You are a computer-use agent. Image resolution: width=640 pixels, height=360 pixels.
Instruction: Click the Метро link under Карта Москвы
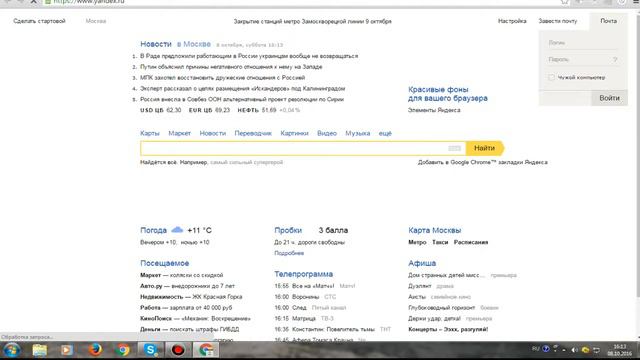pos(417,242)
